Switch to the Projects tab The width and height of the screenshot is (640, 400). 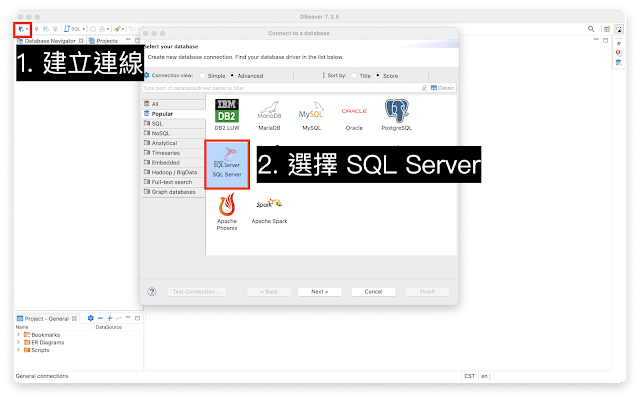pos(104,41)
